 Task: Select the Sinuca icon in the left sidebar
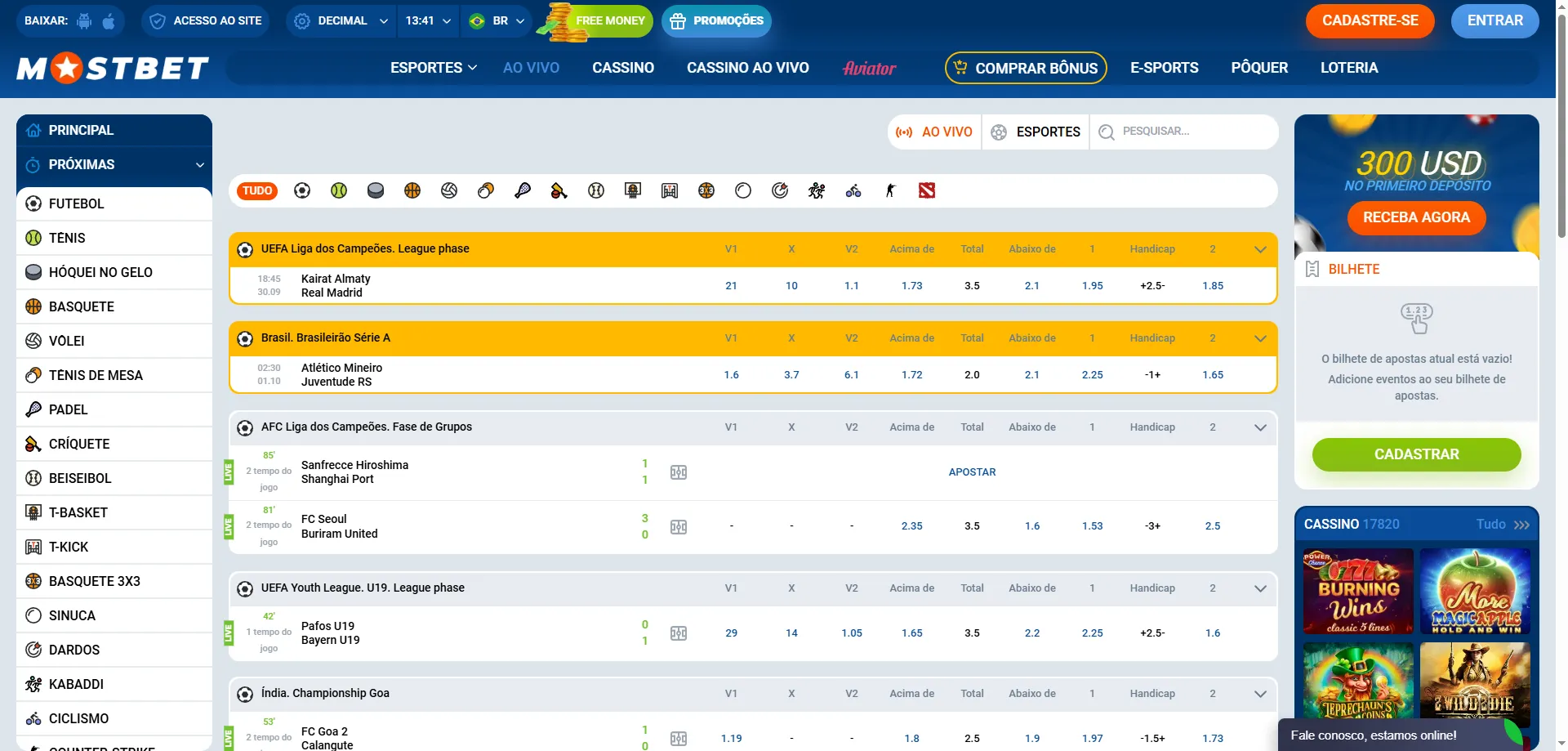pyautogui.click(x=33, y=615)
